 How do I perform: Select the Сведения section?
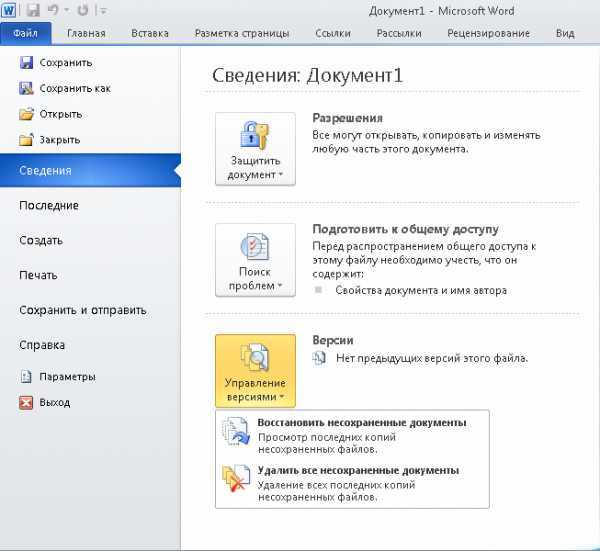tap(90, 170)
